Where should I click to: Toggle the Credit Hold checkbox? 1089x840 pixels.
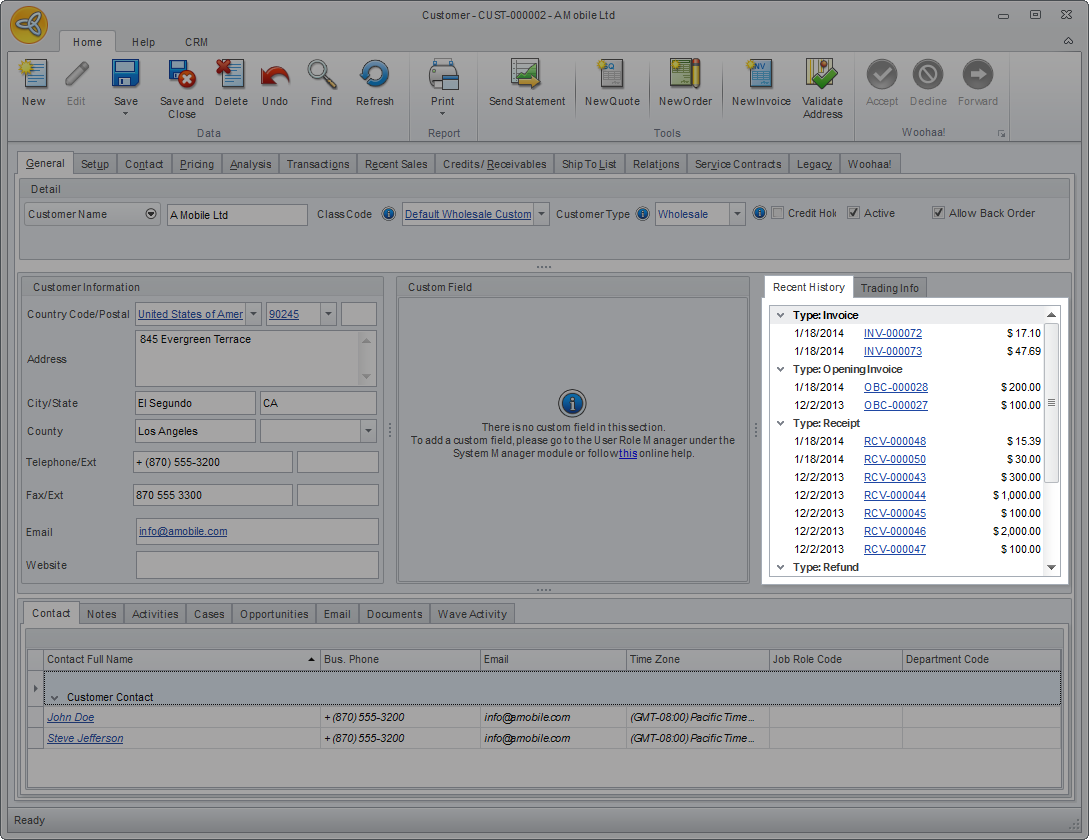click(x=778, y=213)
